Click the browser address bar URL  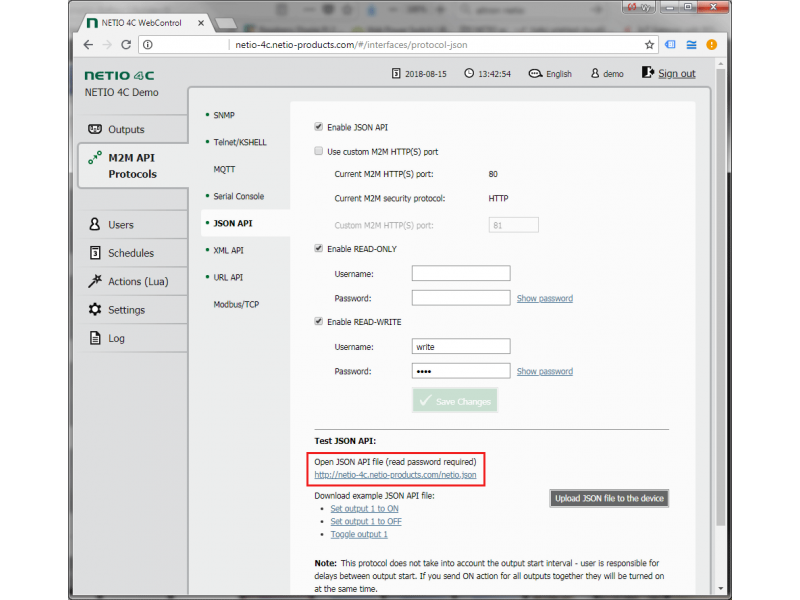point(351,45)
